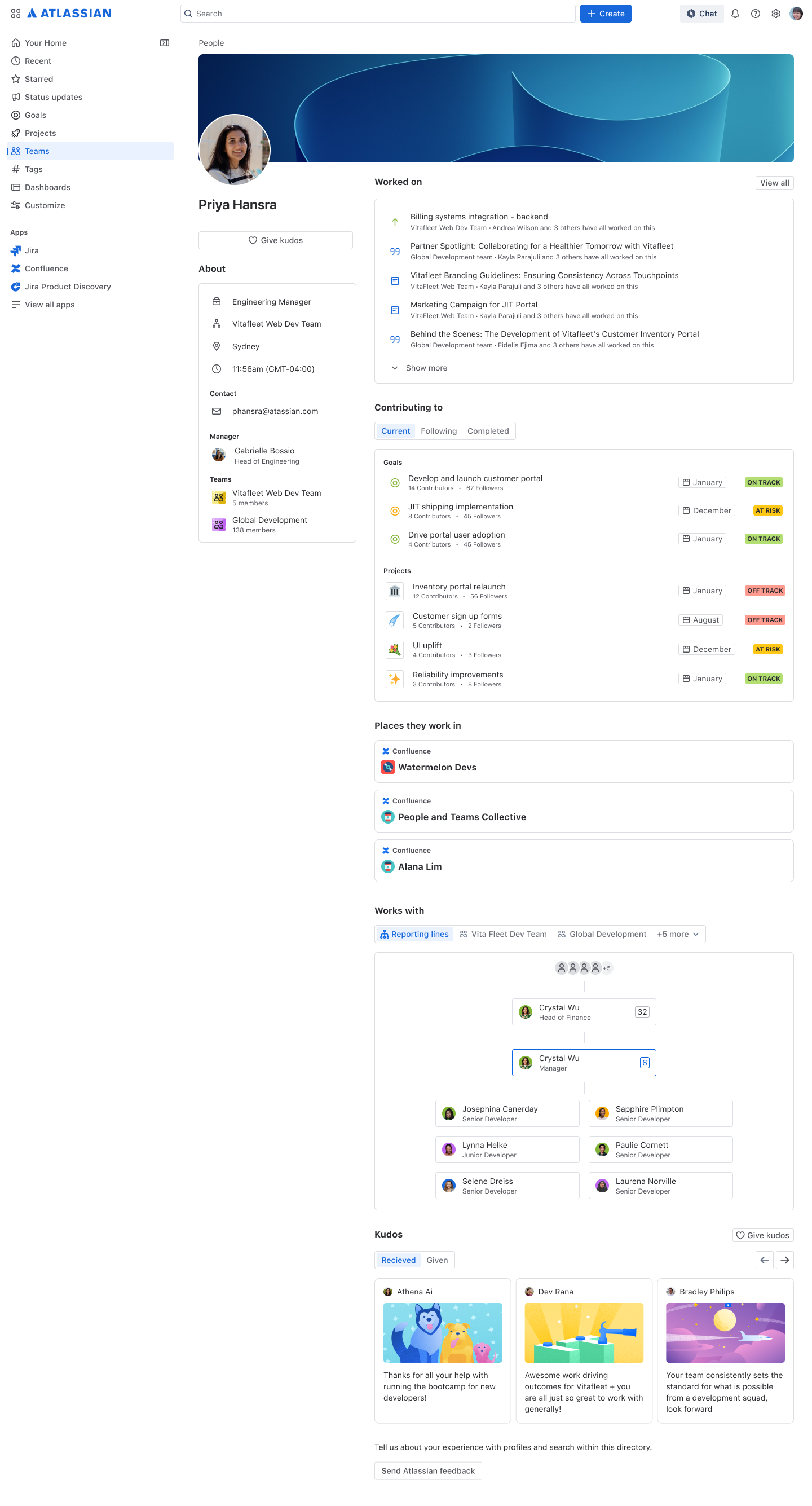Image resolution: width=812 pixels, height=1506 pixels.
Task: Collapse the sidebar with the panel icon
Action: coord(165,43)
